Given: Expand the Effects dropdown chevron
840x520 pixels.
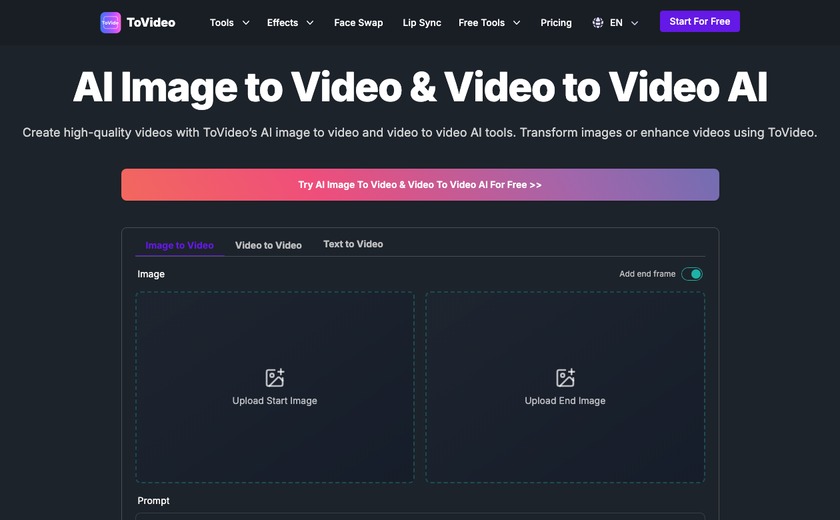Looking at the screenshot, I should [310, 22].
